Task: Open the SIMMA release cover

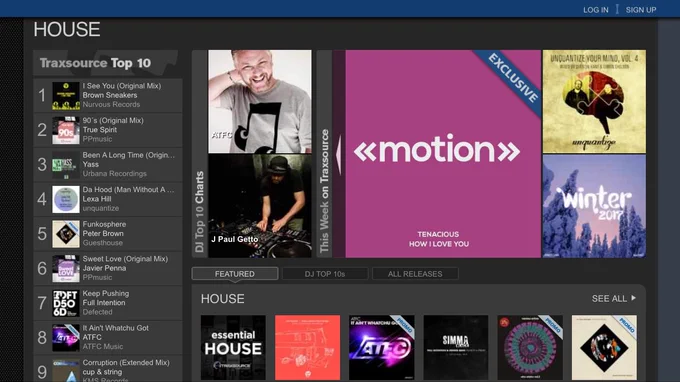Action: point(456,347)
